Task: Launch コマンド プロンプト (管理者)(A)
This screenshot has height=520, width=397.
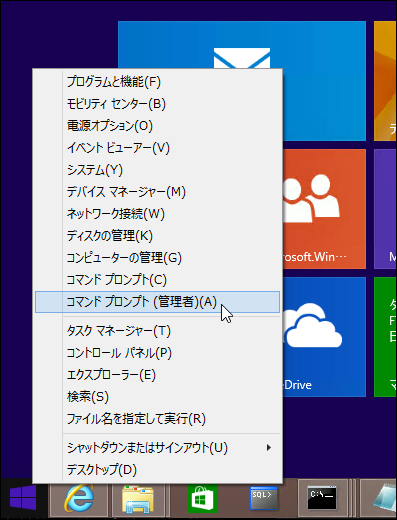Action: [157, 302]
